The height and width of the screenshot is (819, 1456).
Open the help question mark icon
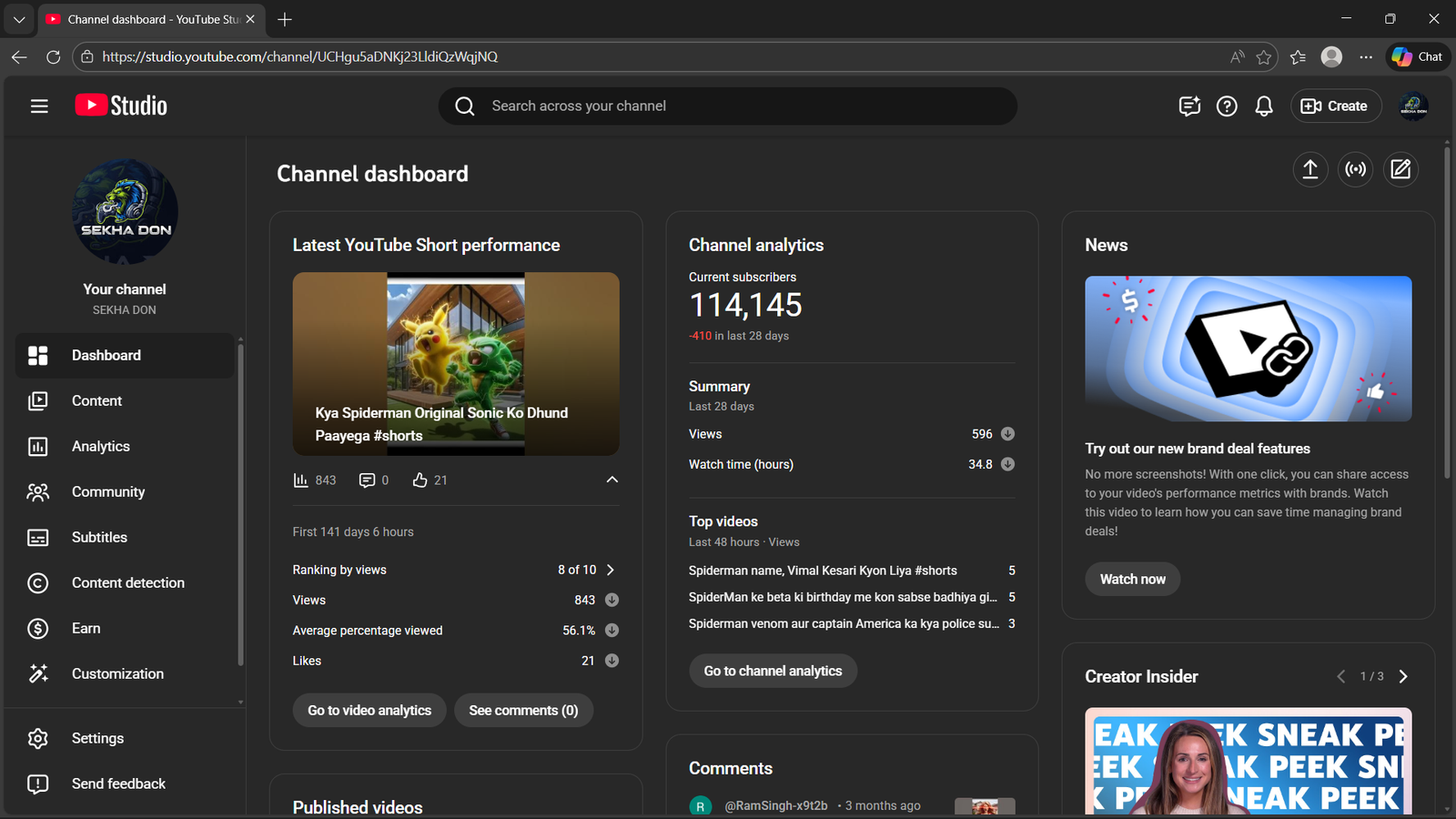click(1227, 106)
